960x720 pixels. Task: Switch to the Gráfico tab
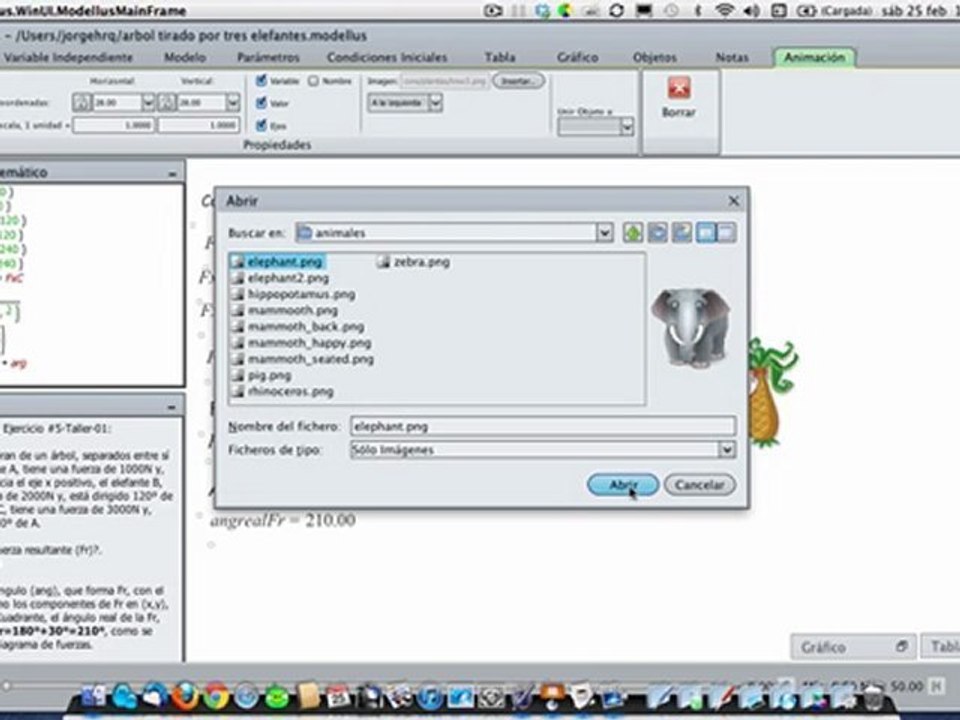pyautogui.click(x=577, y=58)
